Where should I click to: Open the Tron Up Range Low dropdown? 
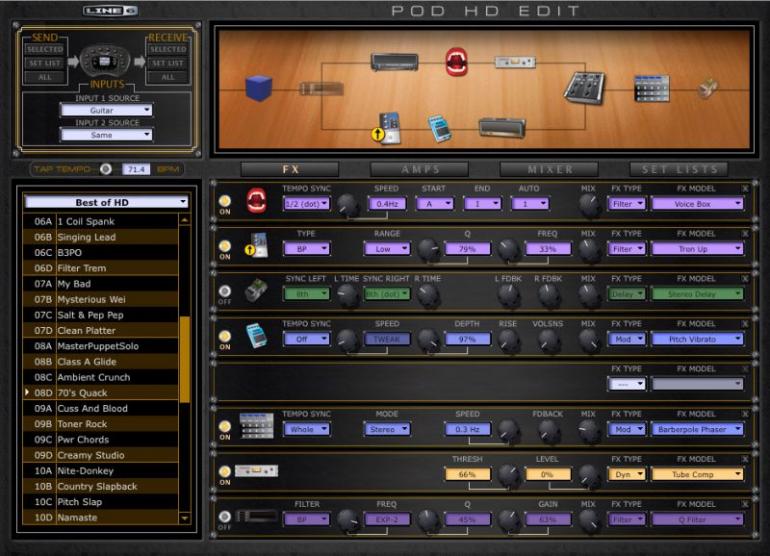(x=387, y=249)
